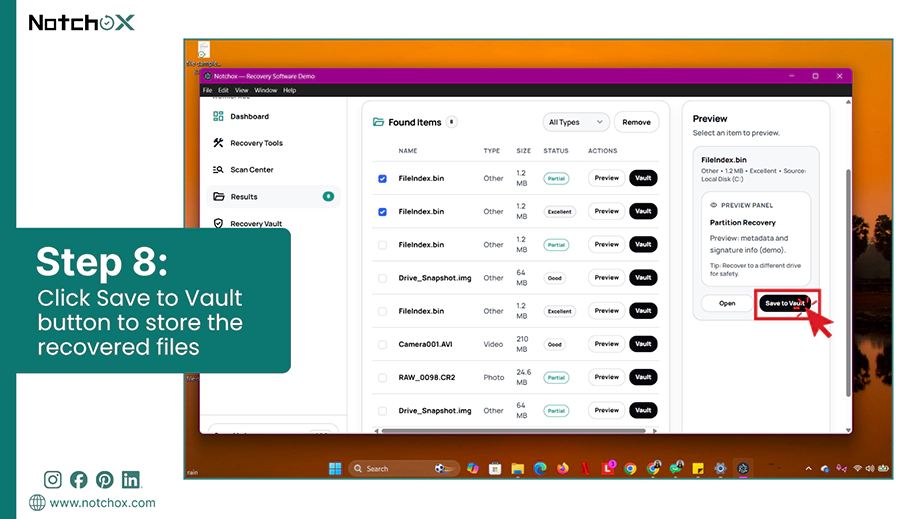The image size is (922, 519).
Task: Click the 'RAW_0098.CR2' file name
Action: (427, 377)
